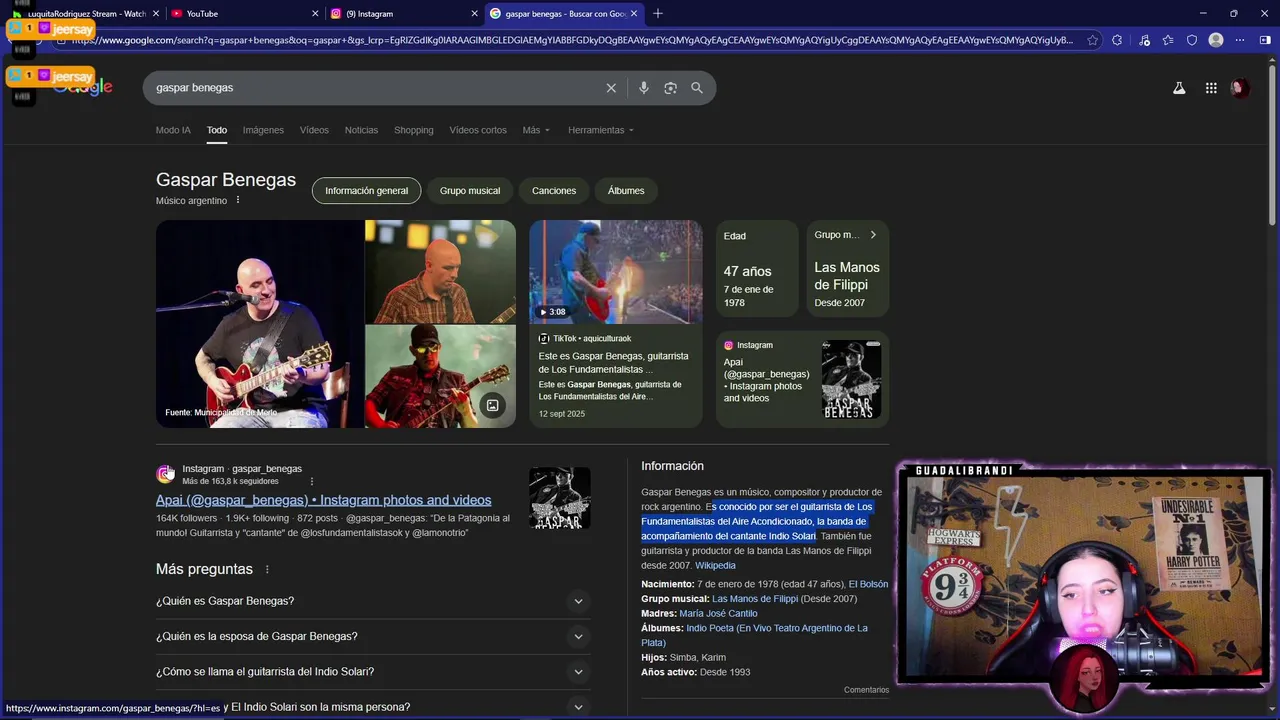Select Grupo musical chip
The height and width of the screenshot is (720, 1280).
(470, 191)
